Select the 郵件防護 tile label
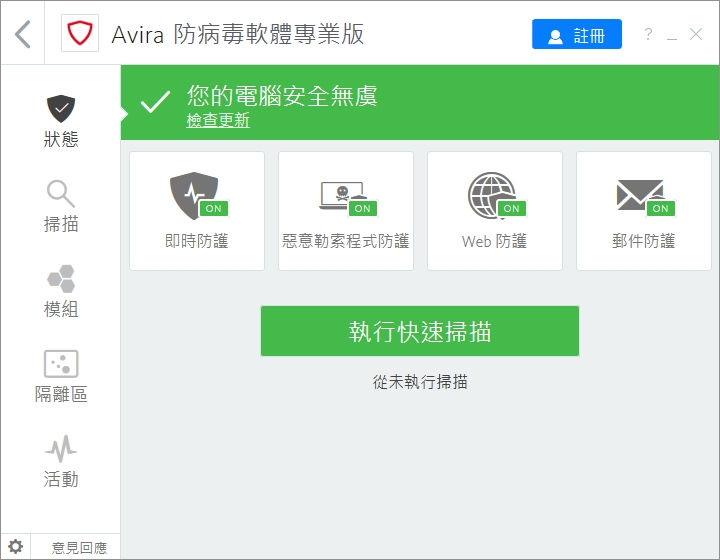This screenshot has width=720, height=560. tap(643, 241)
